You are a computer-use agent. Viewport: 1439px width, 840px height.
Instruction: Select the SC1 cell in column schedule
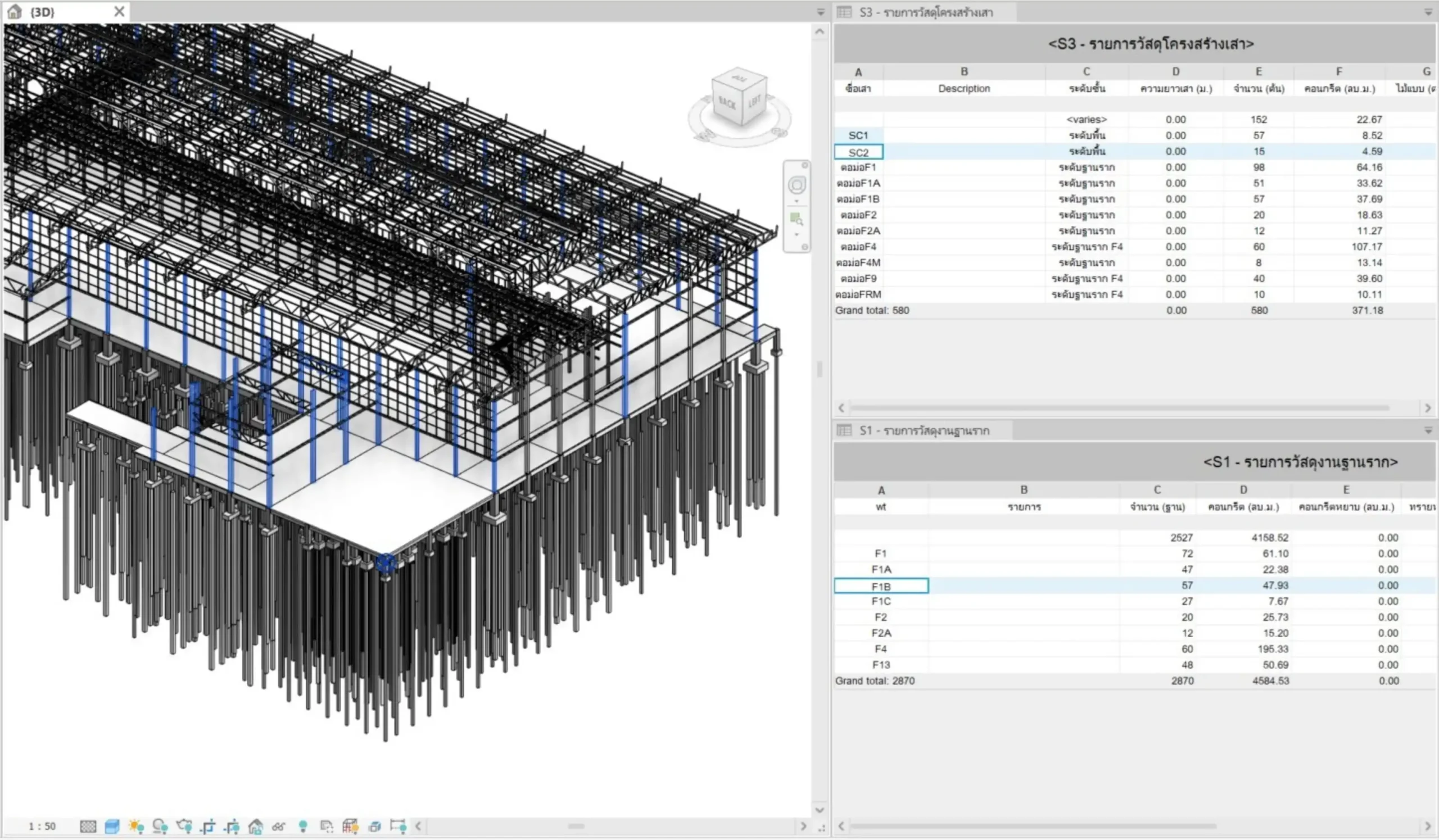tap(858, 135)
